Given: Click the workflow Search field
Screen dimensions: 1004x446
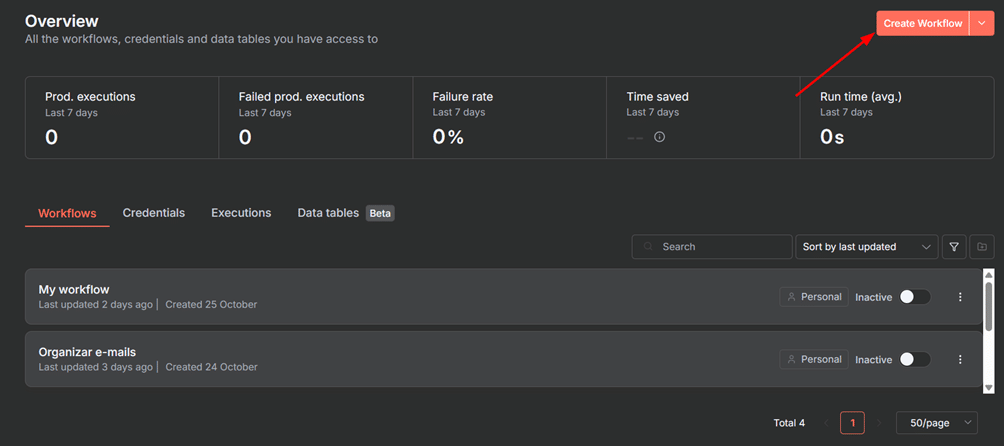Looking at the screenshot, I should coord(712,246).
